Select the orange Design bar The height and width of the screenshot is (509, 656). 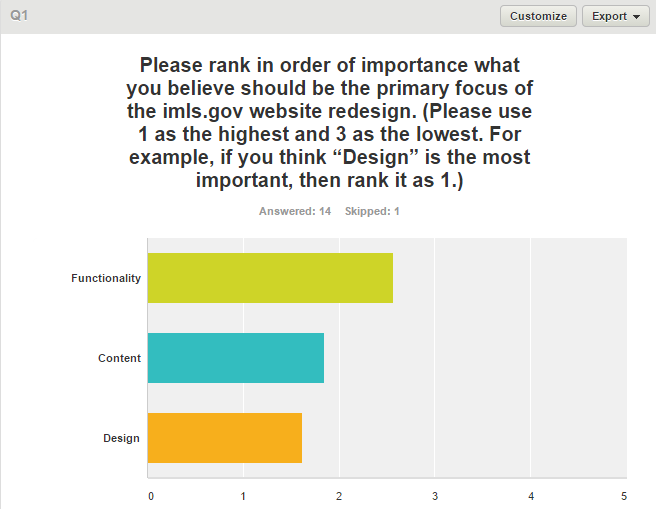225,438
